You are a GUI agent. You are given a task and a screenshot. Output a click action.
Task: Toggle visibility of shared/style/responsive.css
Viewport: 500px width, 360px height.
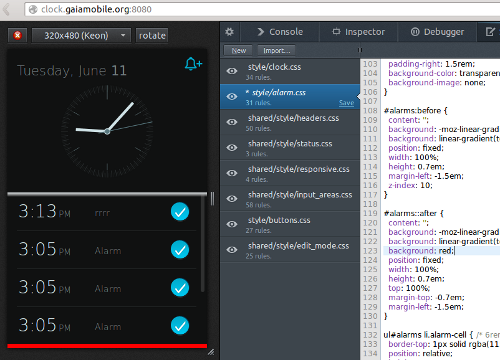[232, 173]
